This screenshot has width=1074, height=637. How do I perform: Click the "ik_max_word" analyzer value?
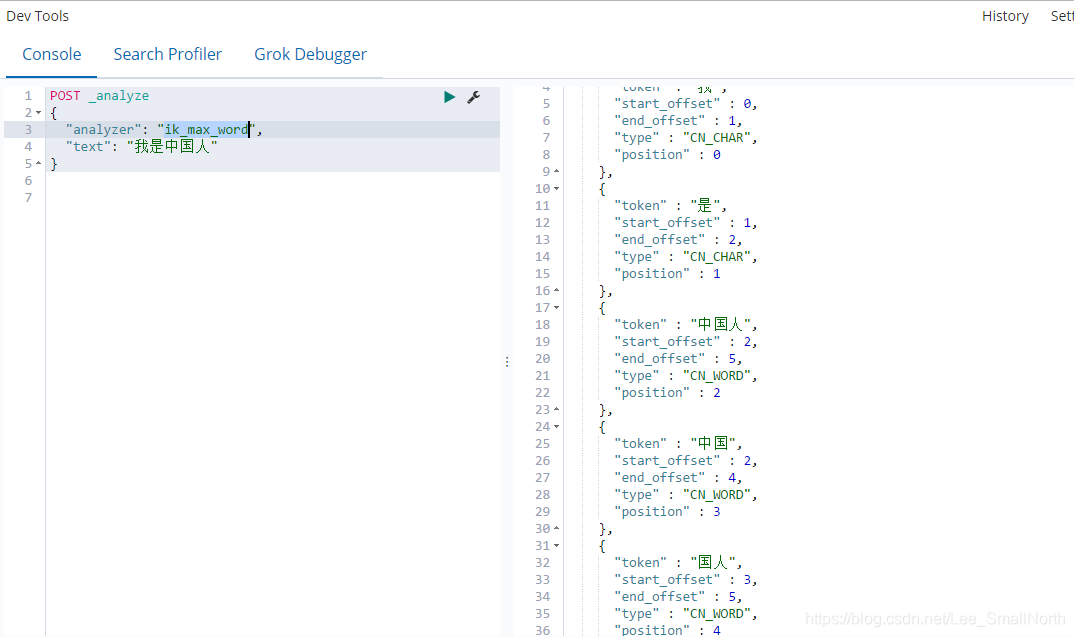[205, 129]
